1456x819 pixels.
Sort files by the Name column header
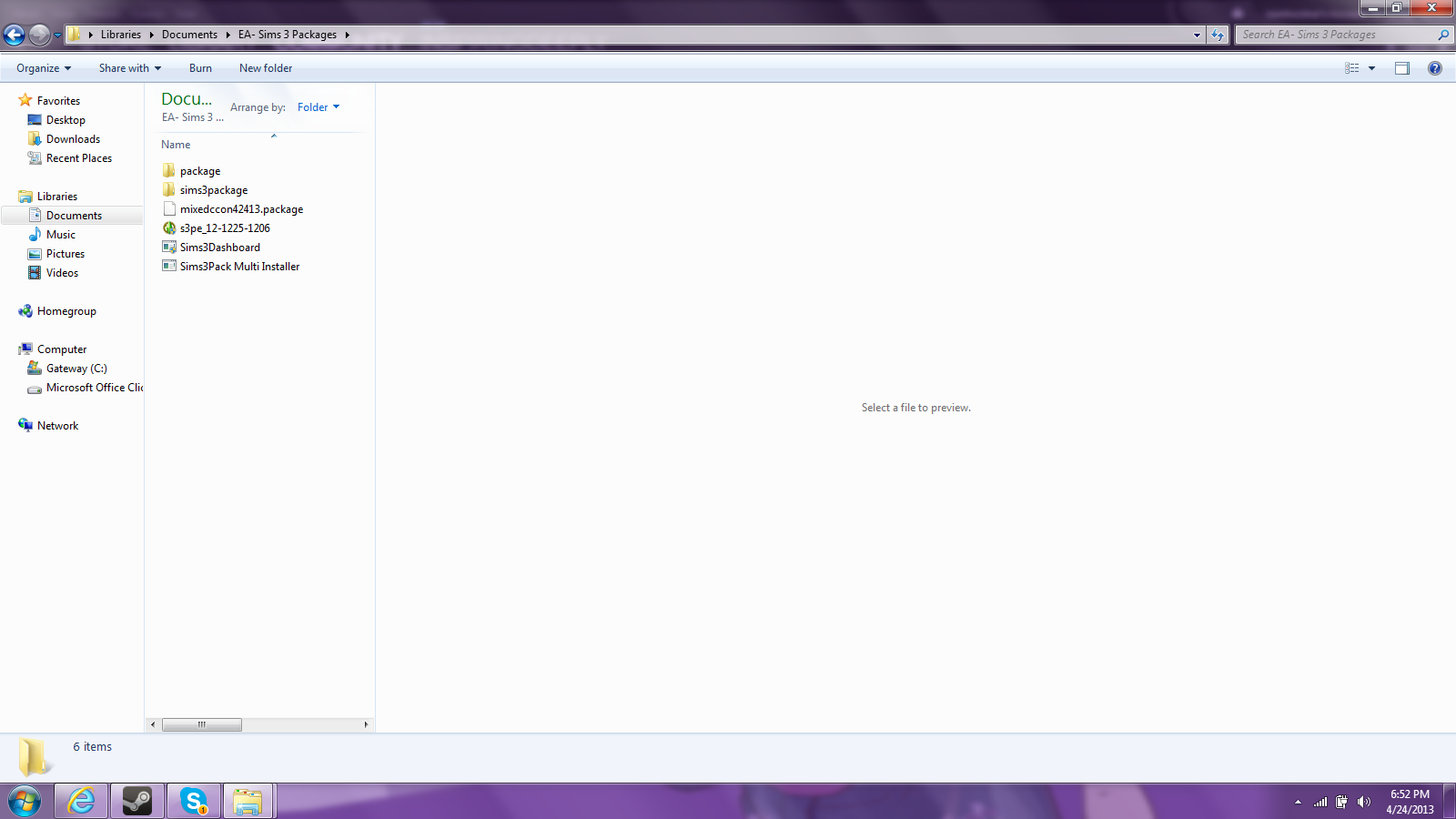pyautogui.click(x=176, y=145)
